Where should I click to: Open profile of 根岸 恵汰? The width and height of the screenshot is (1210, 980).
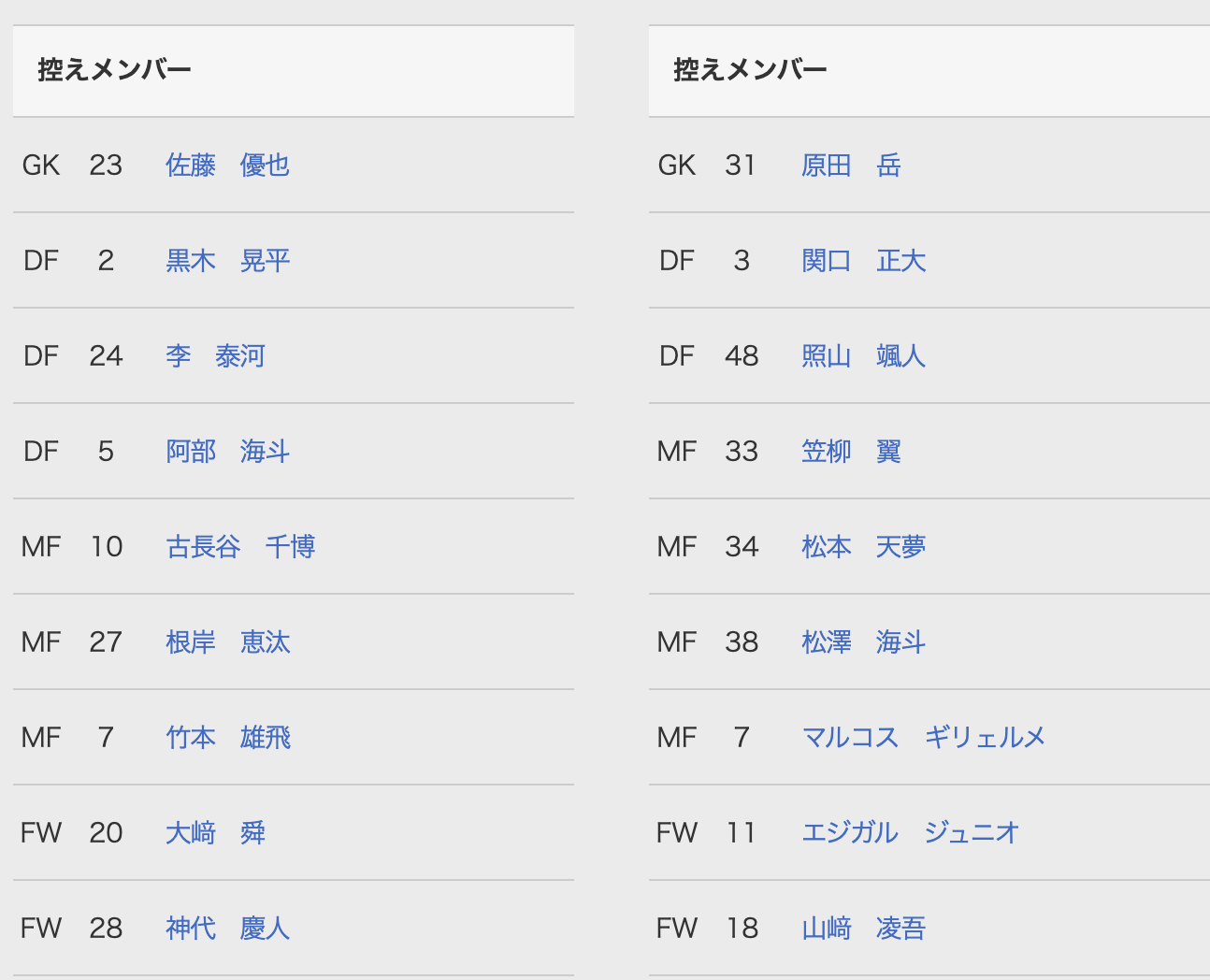[227, 642]
